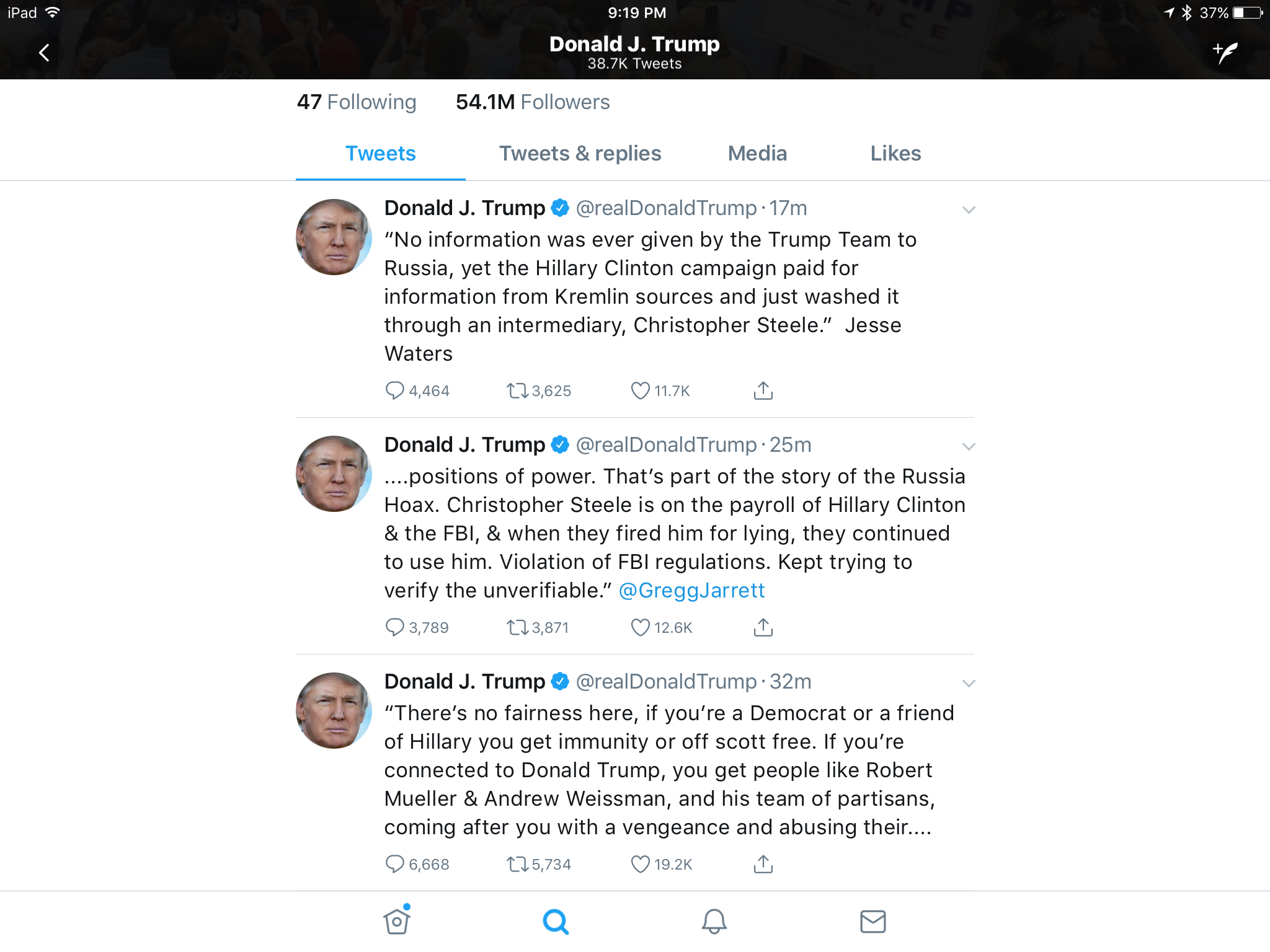Tap the back arrow in header
Screen dimensions: 1270x952
pos(44,53)
